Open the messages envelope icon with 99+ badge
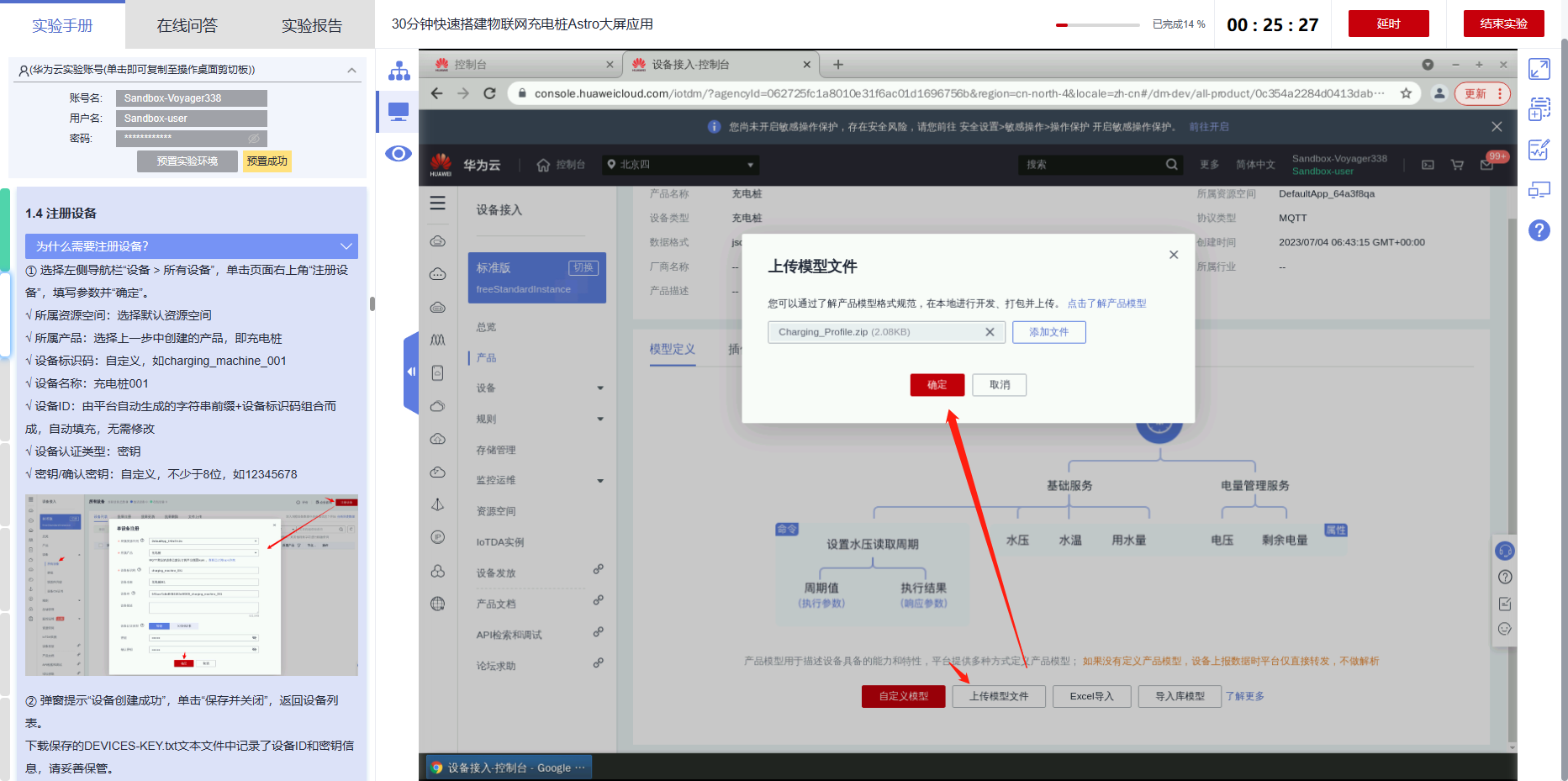The image size is (1568, 781). [1488, 163]
